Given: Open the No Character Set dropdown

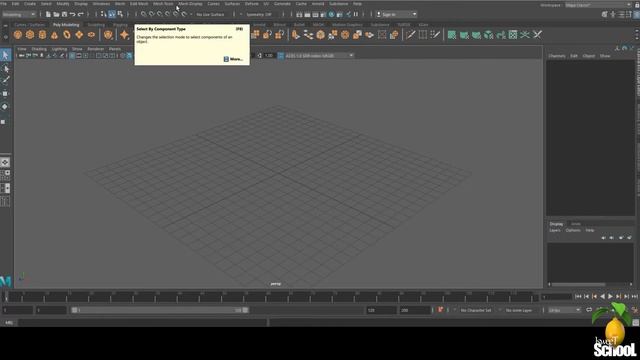Looking at the screenshot, I should (476, 310).
